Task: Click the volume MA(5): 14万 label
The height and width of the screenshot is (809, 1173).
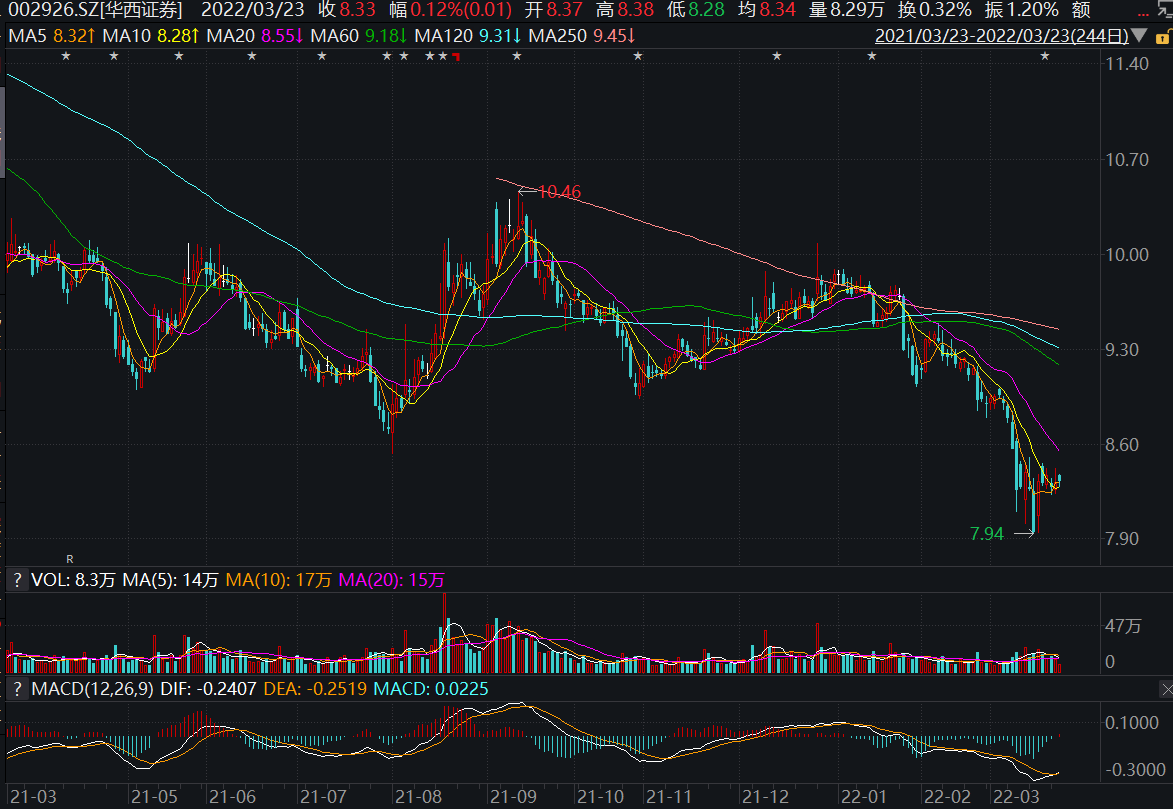Action: tap(171, 580)
